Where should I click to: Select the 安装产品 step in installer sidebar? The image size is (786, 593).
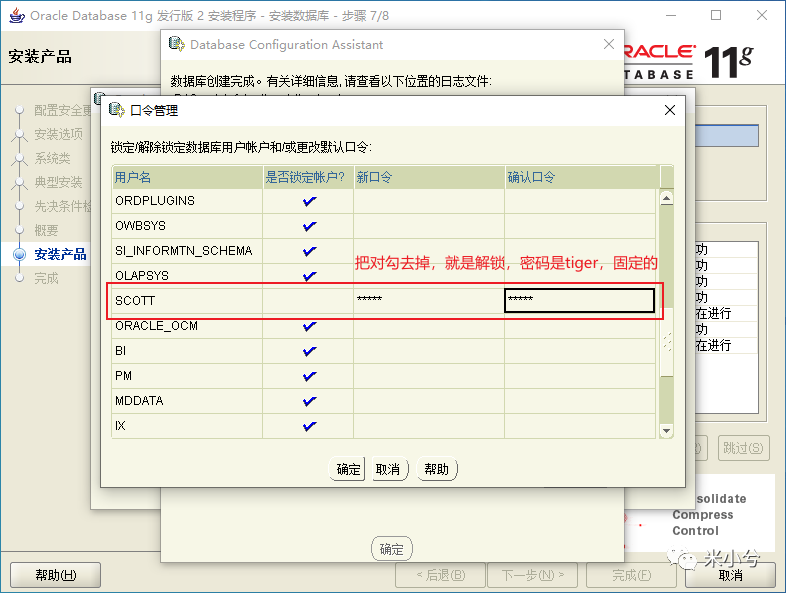click(x=60, y=254)
